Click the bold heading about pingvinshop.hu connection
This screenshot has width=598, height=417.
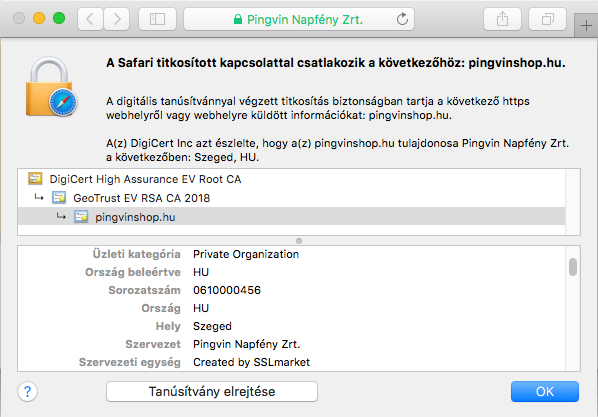(x=336, y=63)
